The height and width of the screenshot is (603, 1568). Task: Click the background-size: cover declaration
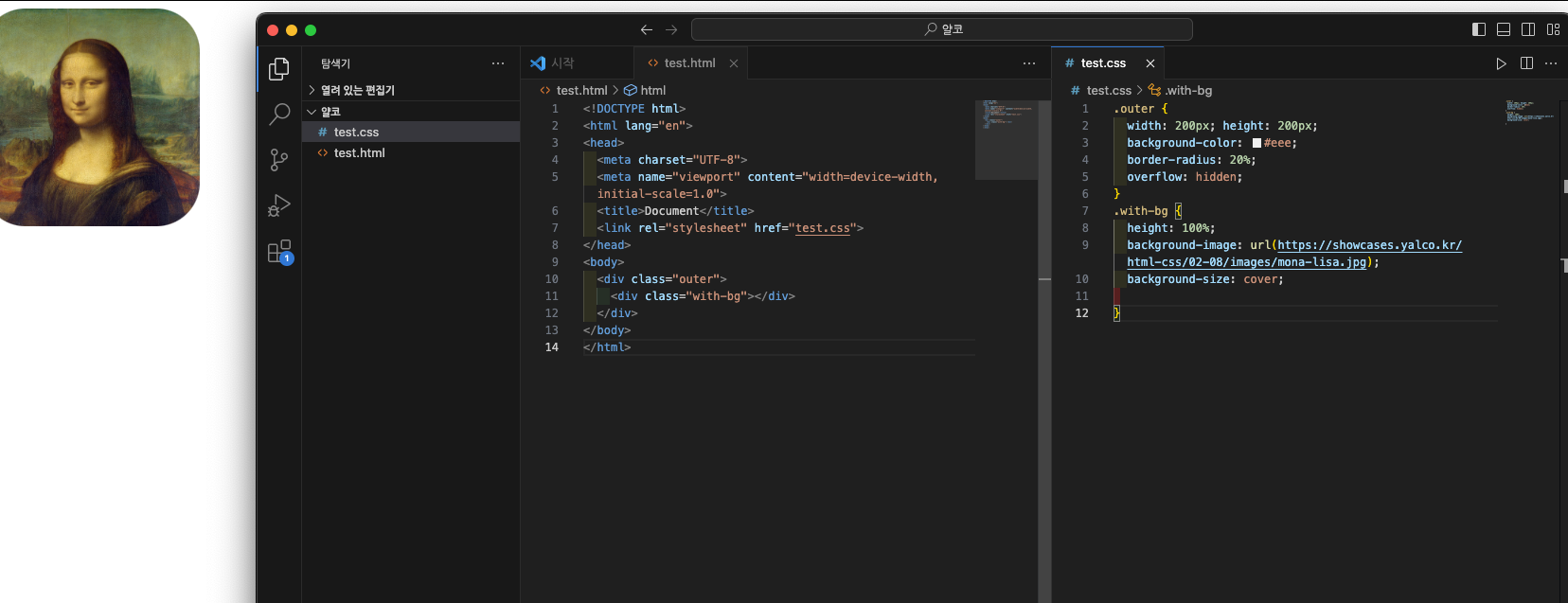click(1205, 279)
